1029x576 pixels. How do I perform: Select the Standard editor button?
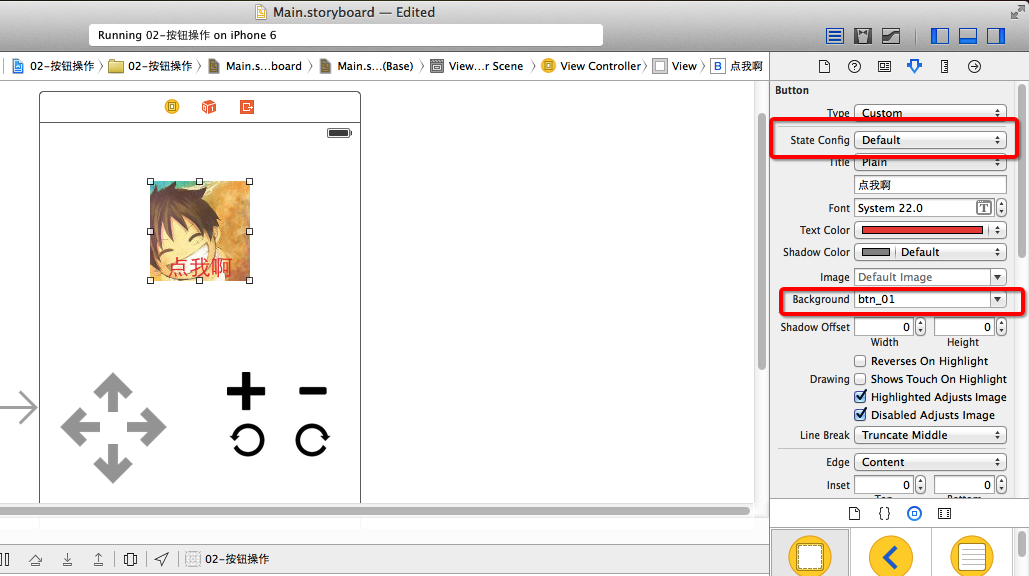click(835, 36)
